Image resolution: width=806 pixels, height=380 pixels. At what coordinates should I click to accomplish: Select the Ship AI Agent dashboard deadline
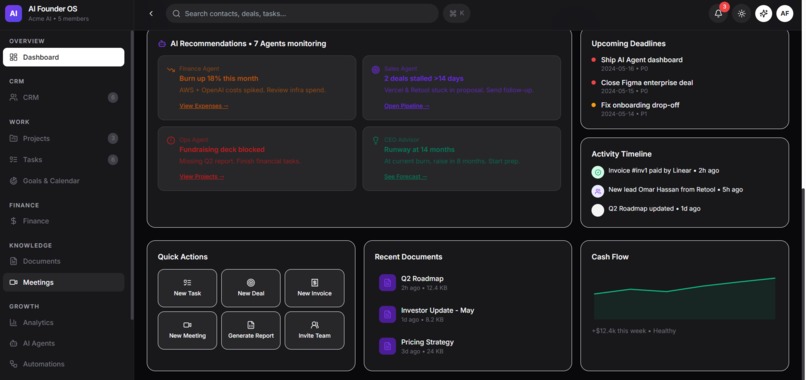[684, 64]
